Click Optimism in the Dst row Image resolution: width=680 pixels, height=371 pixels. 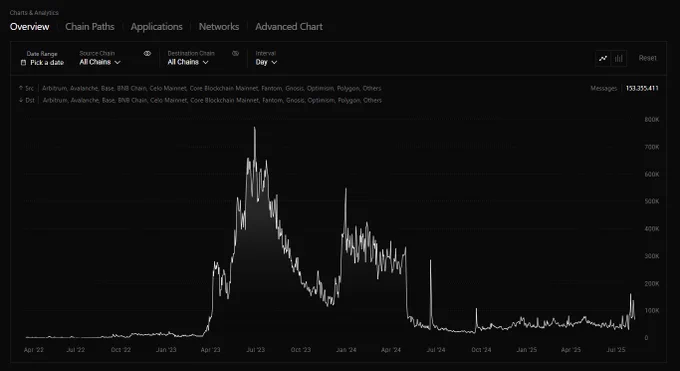pos(321,100)
